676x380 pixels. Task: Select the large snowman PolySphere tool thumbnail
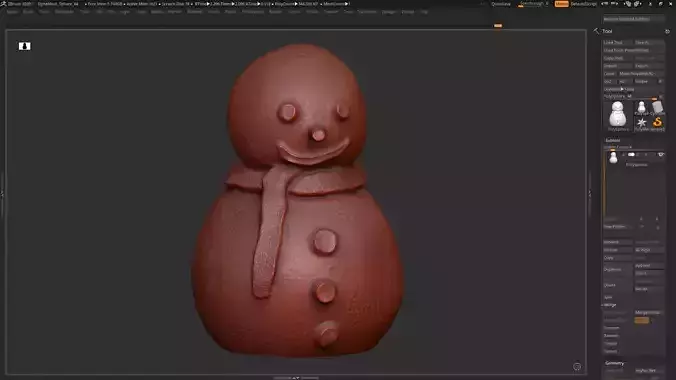[x=617, y=116]
